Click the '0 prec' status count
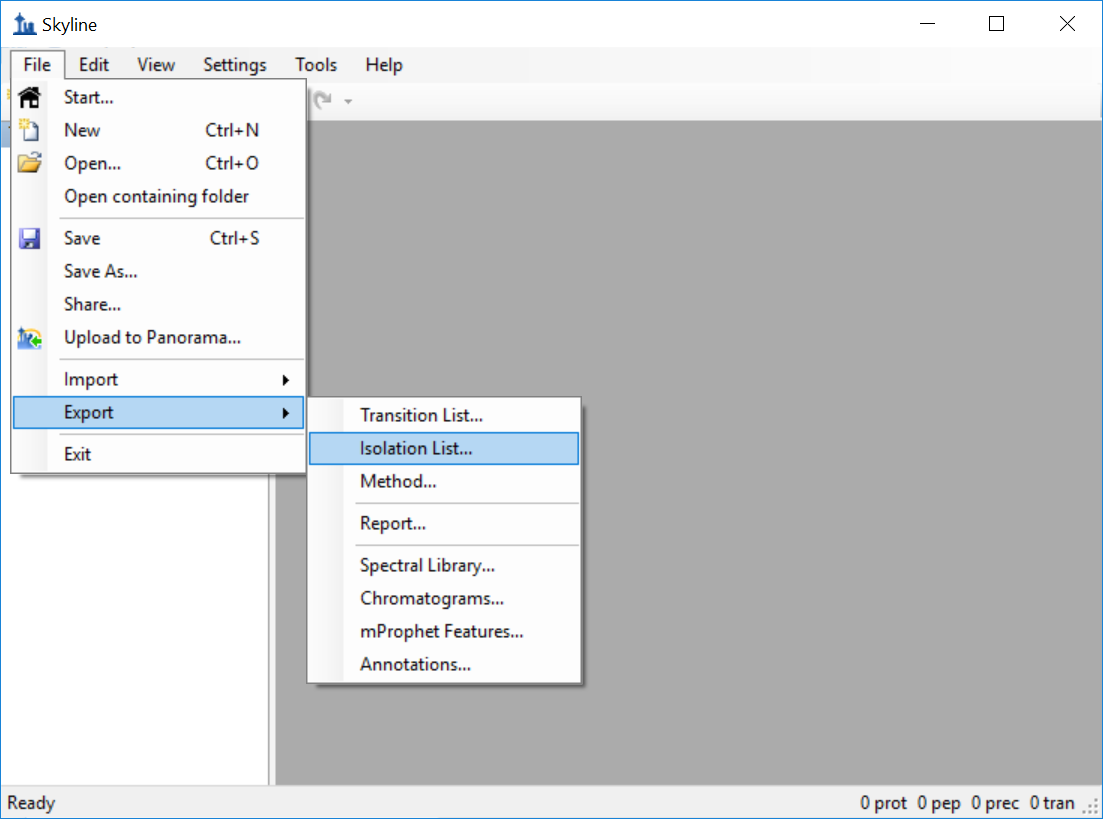Viewport: 1103px width, 819px height. tap(995, 803)
